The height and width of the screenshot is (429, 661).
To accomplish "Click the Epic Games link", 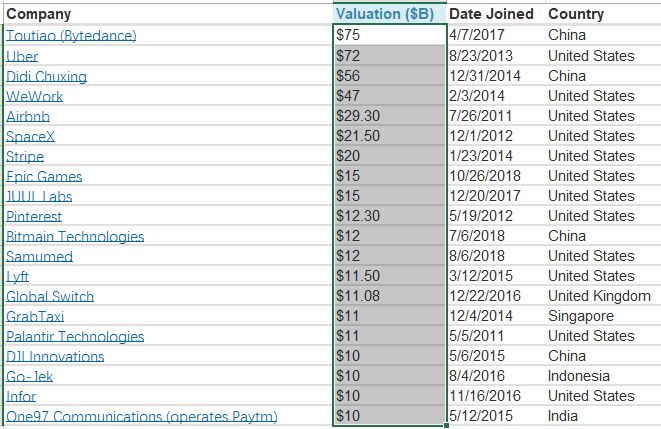I will (44, 176).
